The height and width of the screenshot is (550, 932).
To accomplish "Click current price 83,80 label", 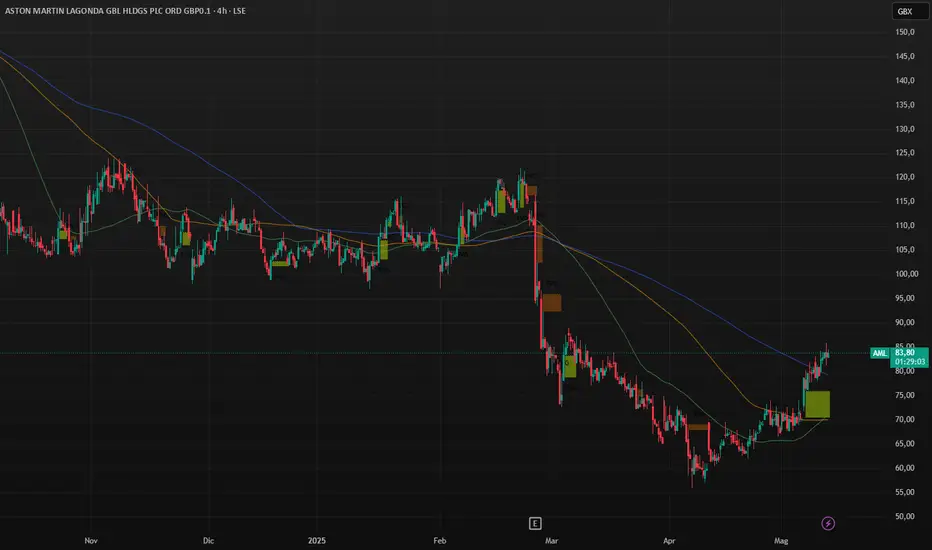I will tap(905, 353).
